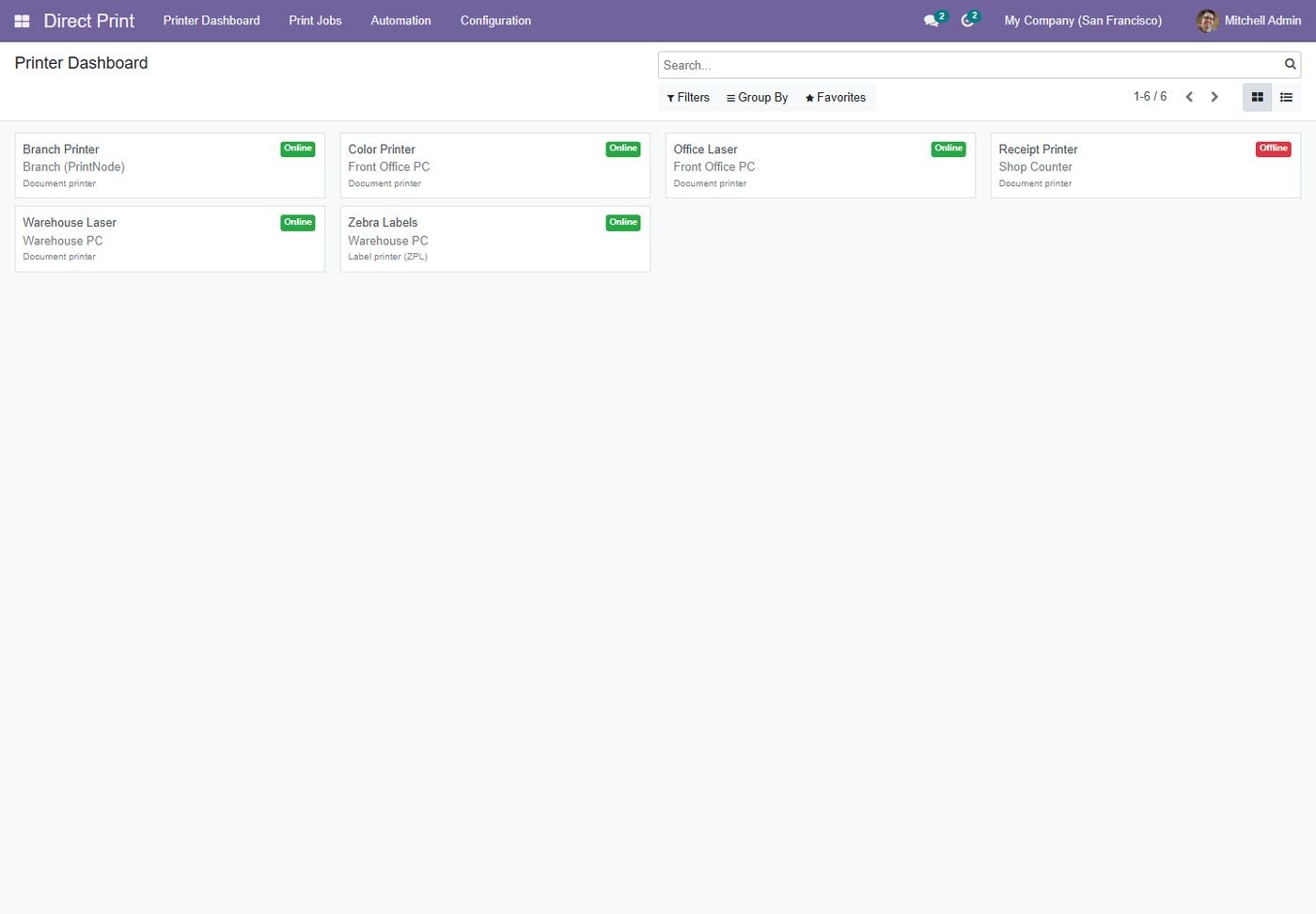Focus the Search input field
Screen dimensions: 1316x914
[x=971, y=65]
